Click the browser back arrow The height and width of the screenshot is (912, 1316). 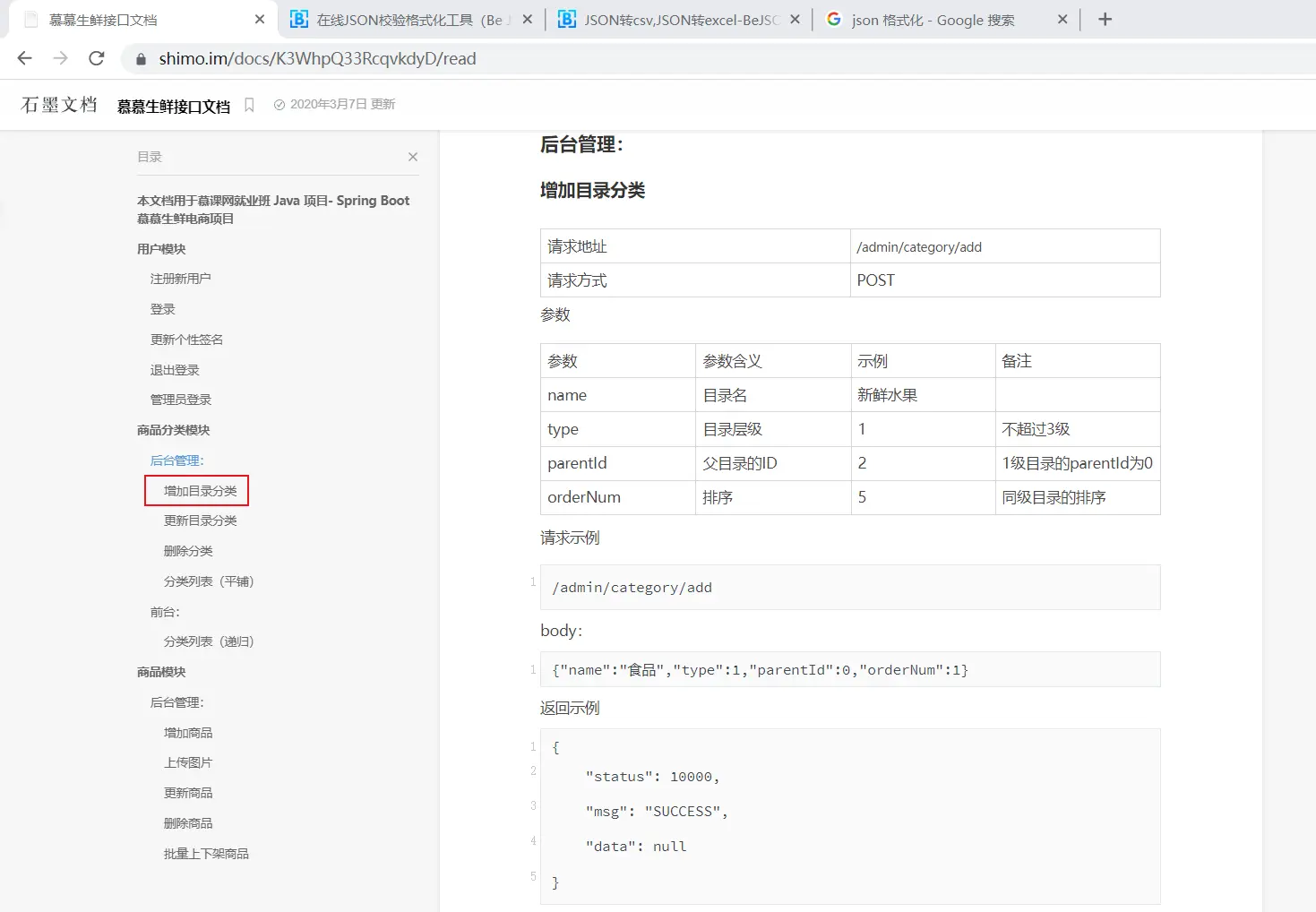(24, 58)
